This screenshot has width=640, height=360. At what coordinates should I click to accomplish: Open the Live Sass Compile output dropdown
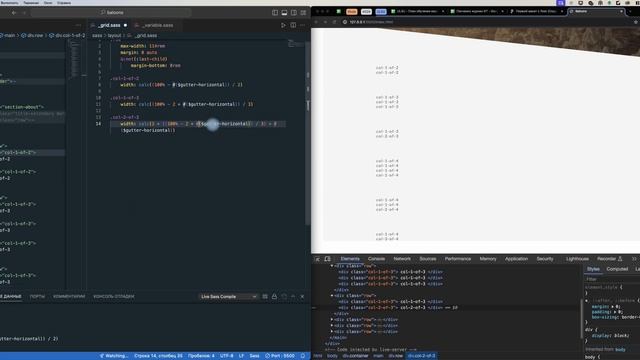click(x=228, y=297)
